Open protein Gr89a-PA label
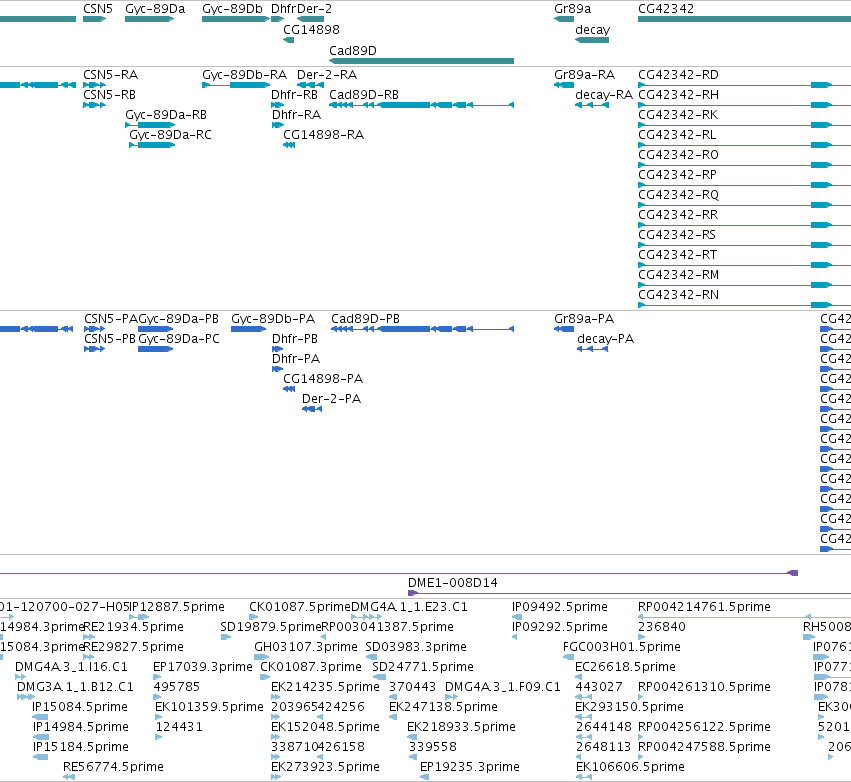This screenshot has height=782, width=851. (x=584, y=319)
